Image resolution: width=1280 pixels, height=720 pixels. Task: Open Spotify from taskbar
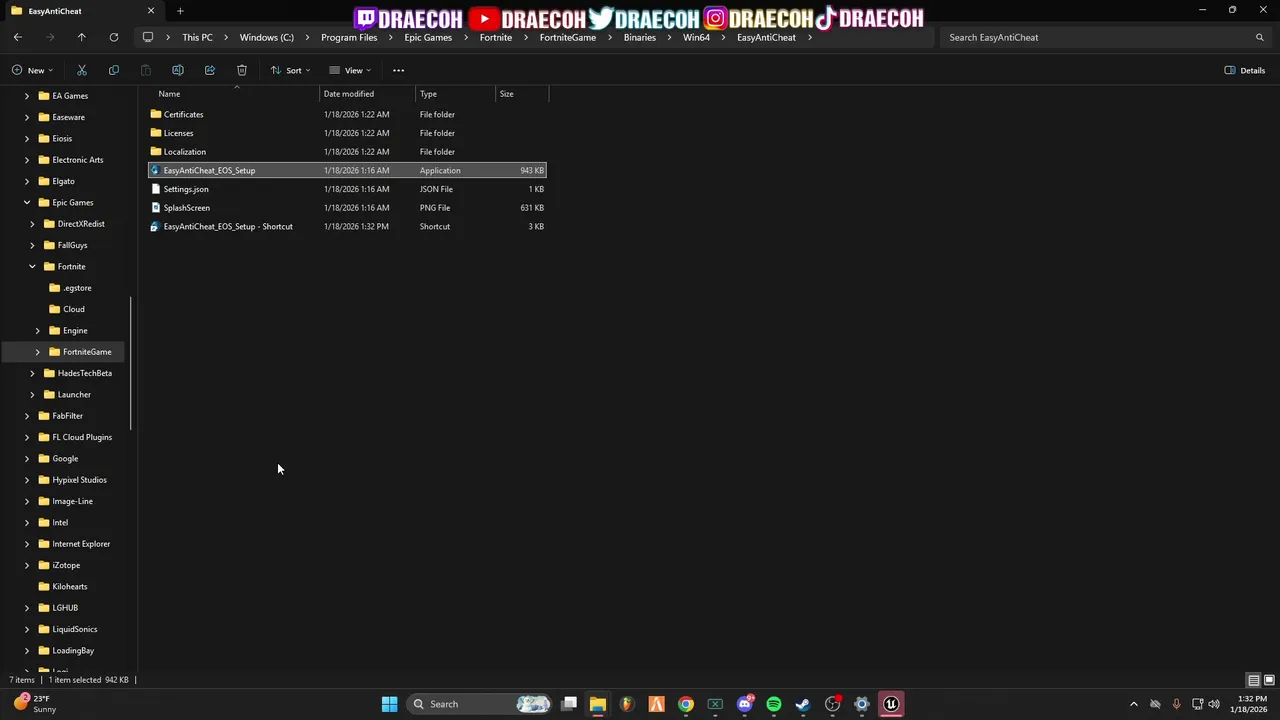[774, 704]
